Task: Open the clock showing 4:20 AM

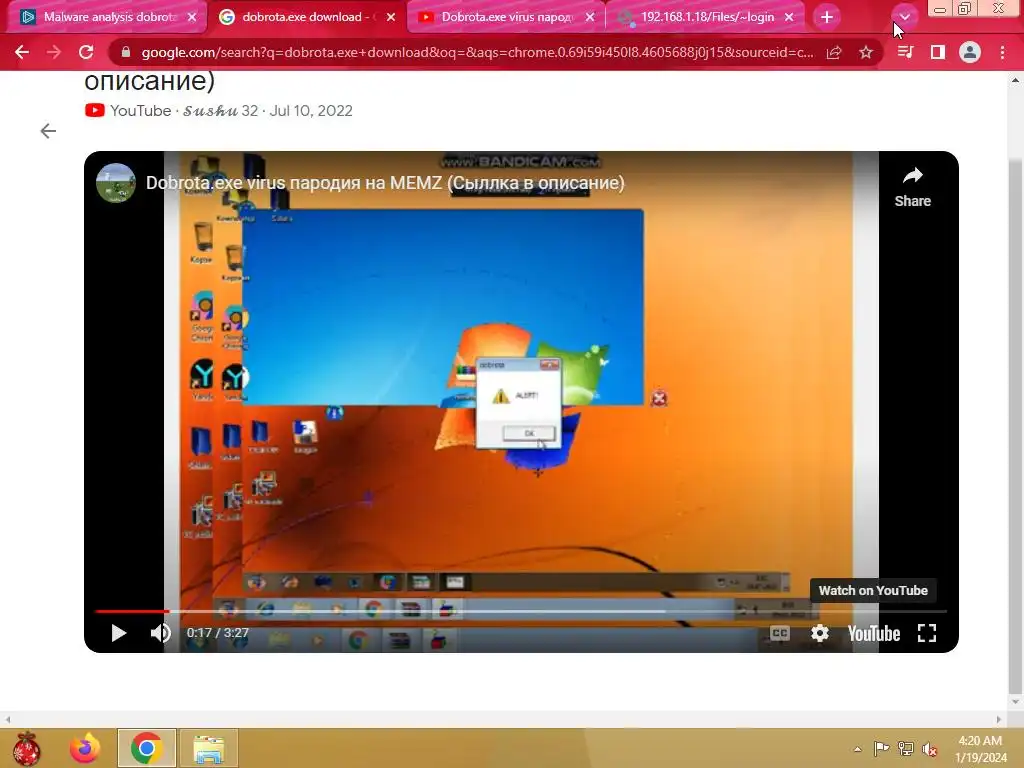Action: click(980, 748)
